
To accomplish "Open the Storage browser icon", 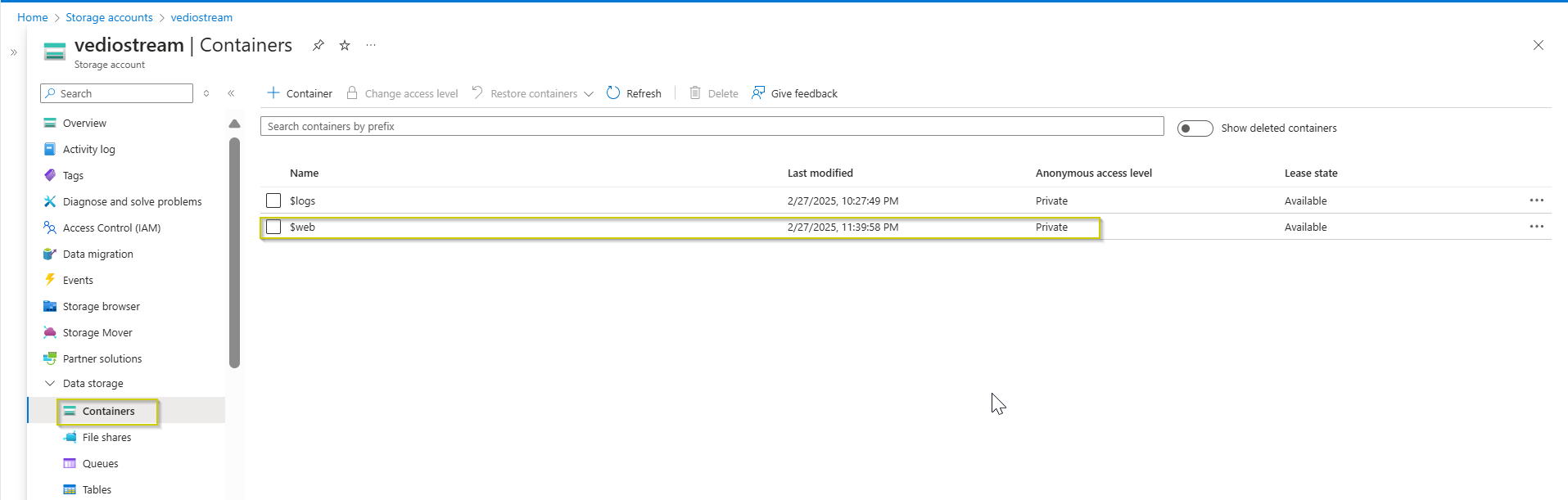I will pyautogui.click(x=50, y=306).
